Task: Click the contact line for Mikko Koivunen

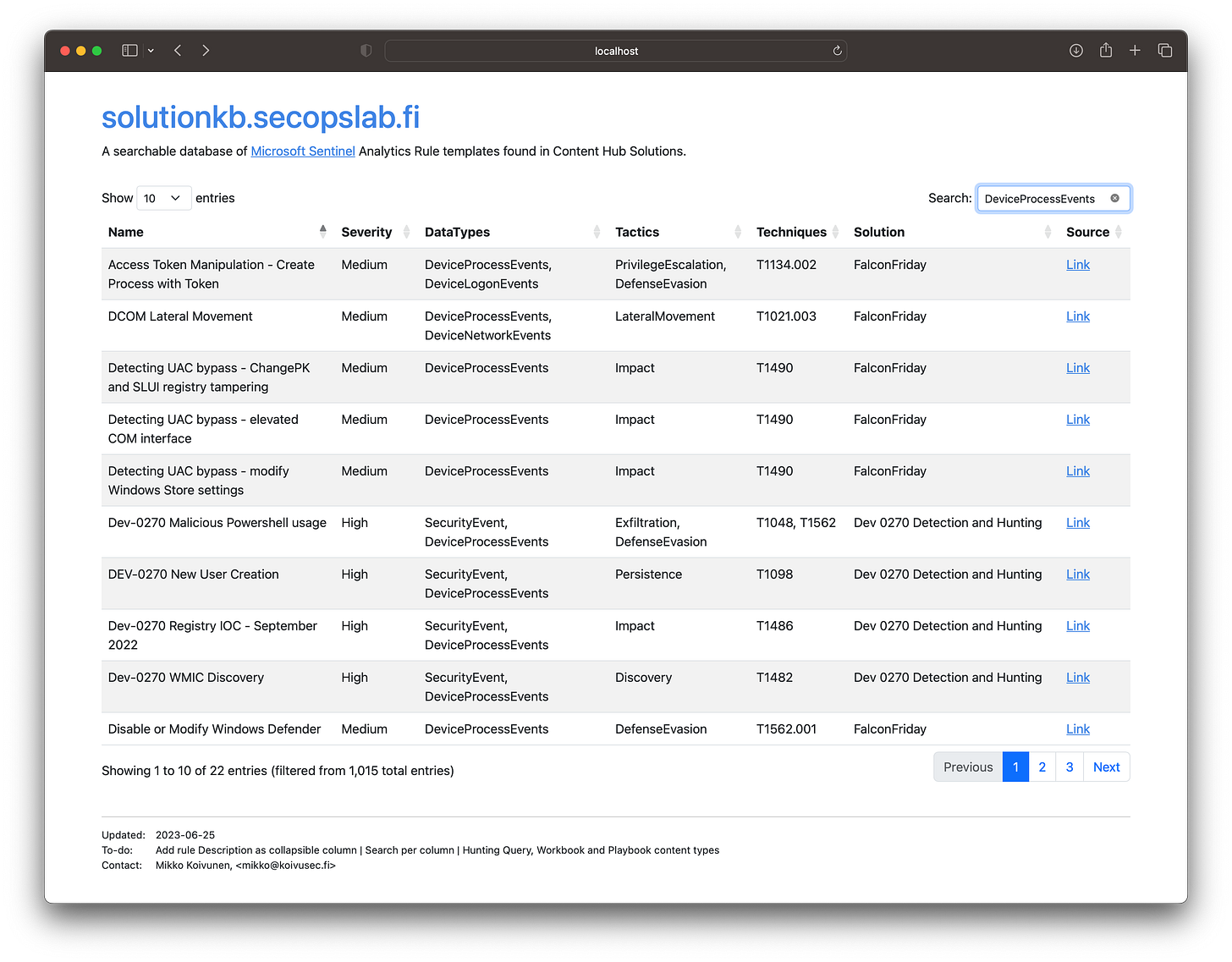Action: 245,866
